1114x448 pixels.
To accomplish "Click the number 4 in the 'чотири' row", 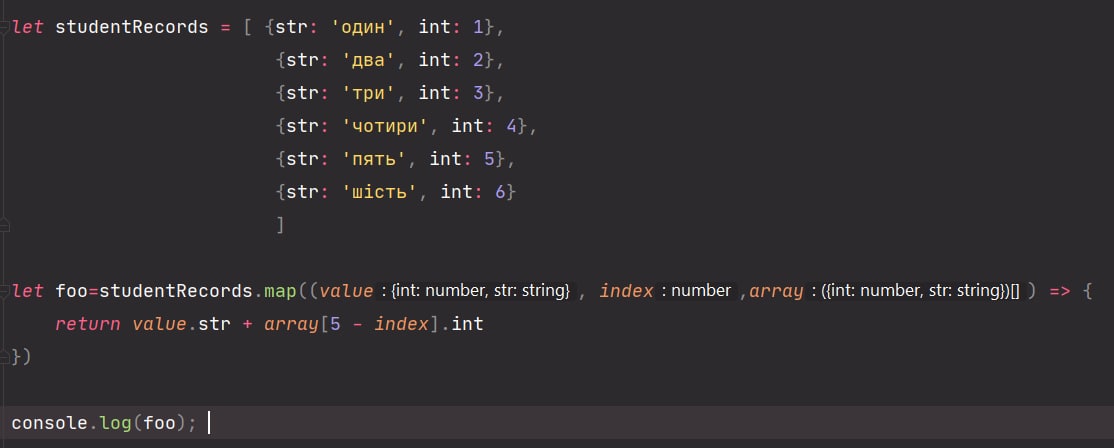I will coord(512,126).
